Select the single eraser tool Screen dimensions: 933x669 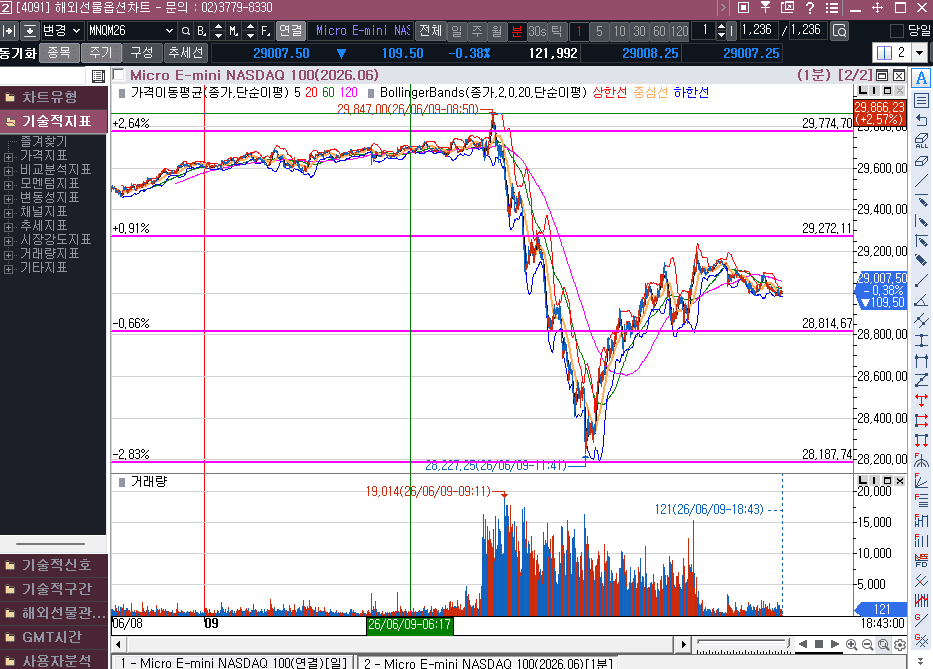pyautogui.click(x=921, y=161)
